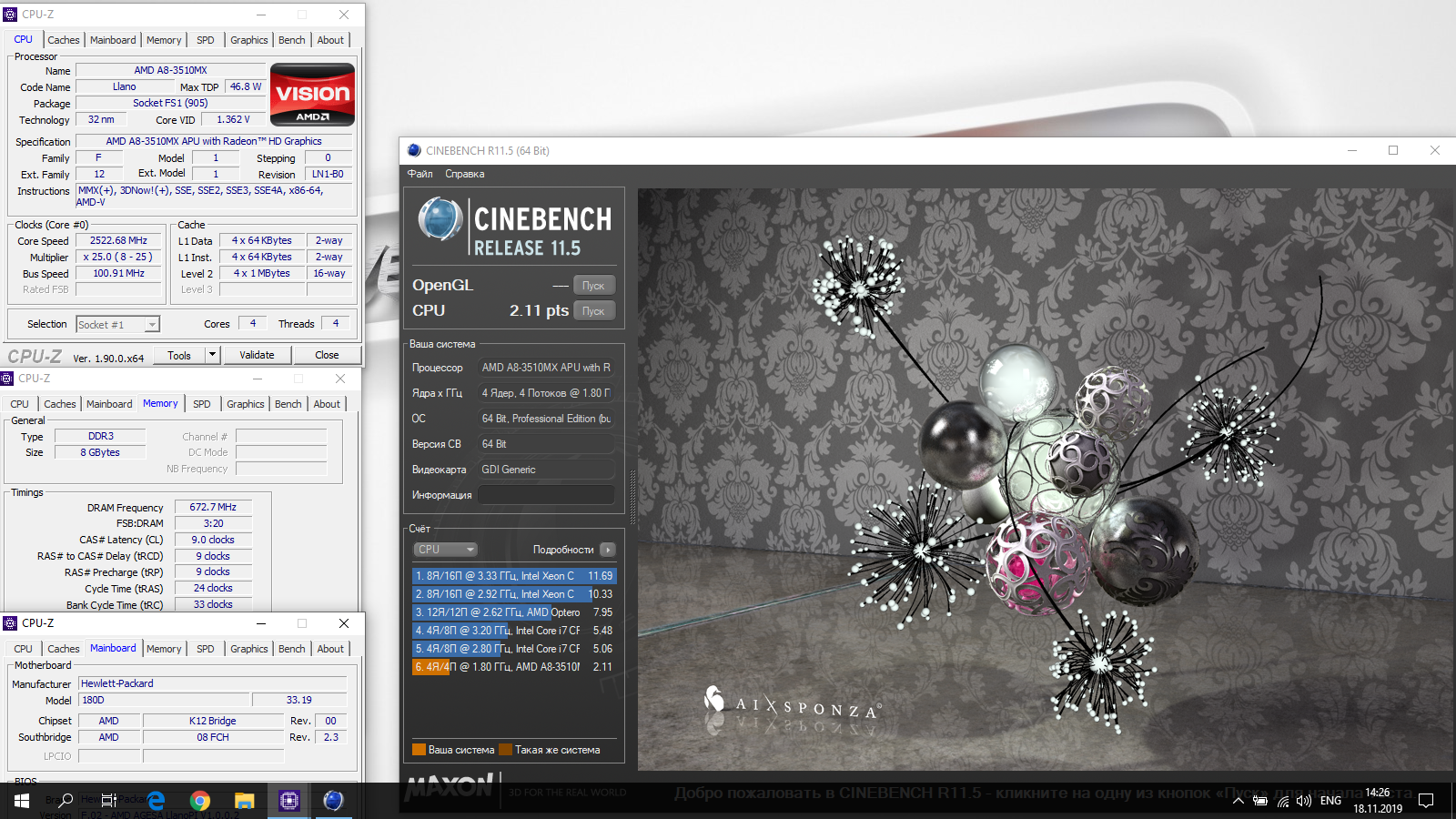1456x819 pixels.
Task: Select ranking row 3 AMD Opteron 7.95
Action: coord(514,612)
